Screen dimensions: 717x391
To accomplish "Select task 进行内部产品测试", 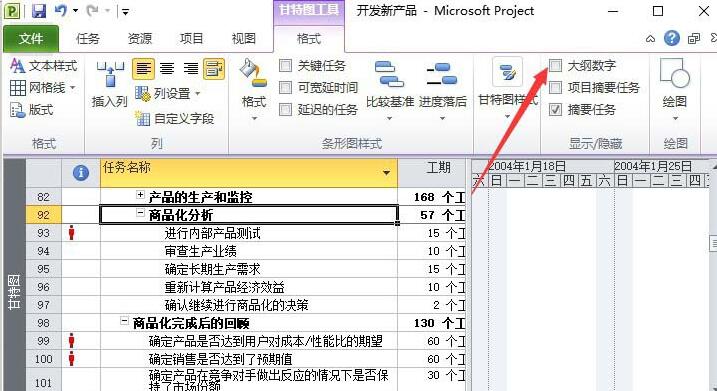I will (x=213, y=233).
